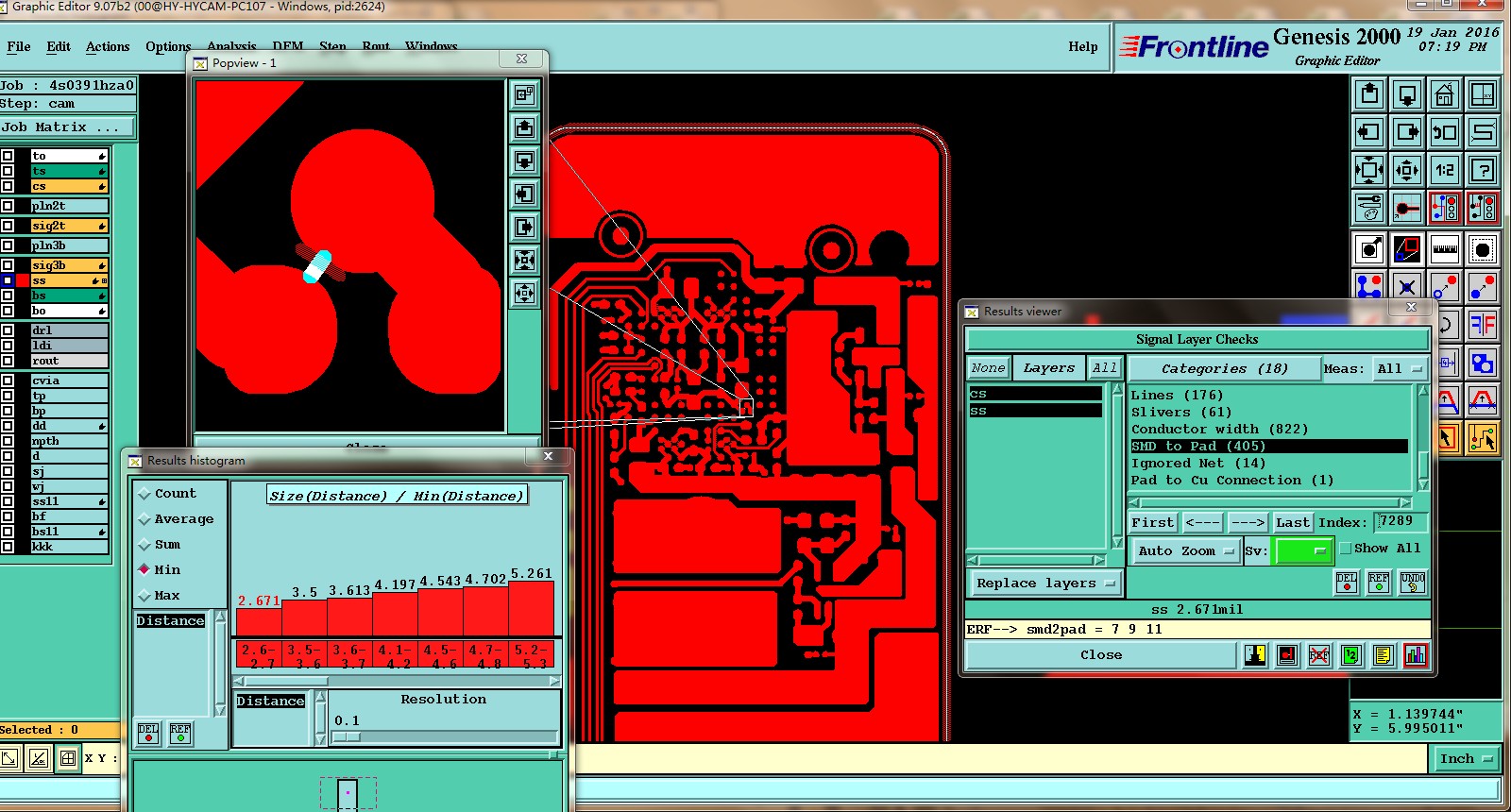The image size is (1511, 812).
Task: Click DEL icon in Results viewer
Action: (1347, 582)
